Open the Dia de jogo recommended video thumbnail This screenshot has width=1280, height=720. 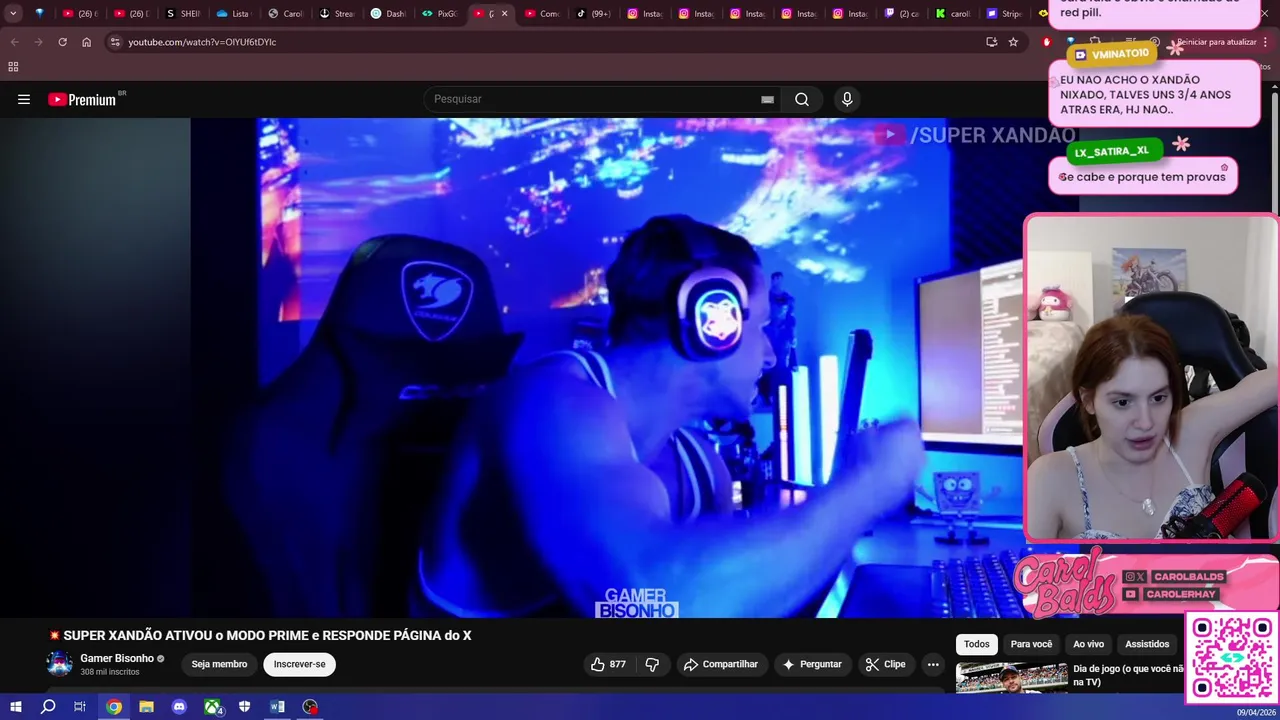[x=1011, y=677]
